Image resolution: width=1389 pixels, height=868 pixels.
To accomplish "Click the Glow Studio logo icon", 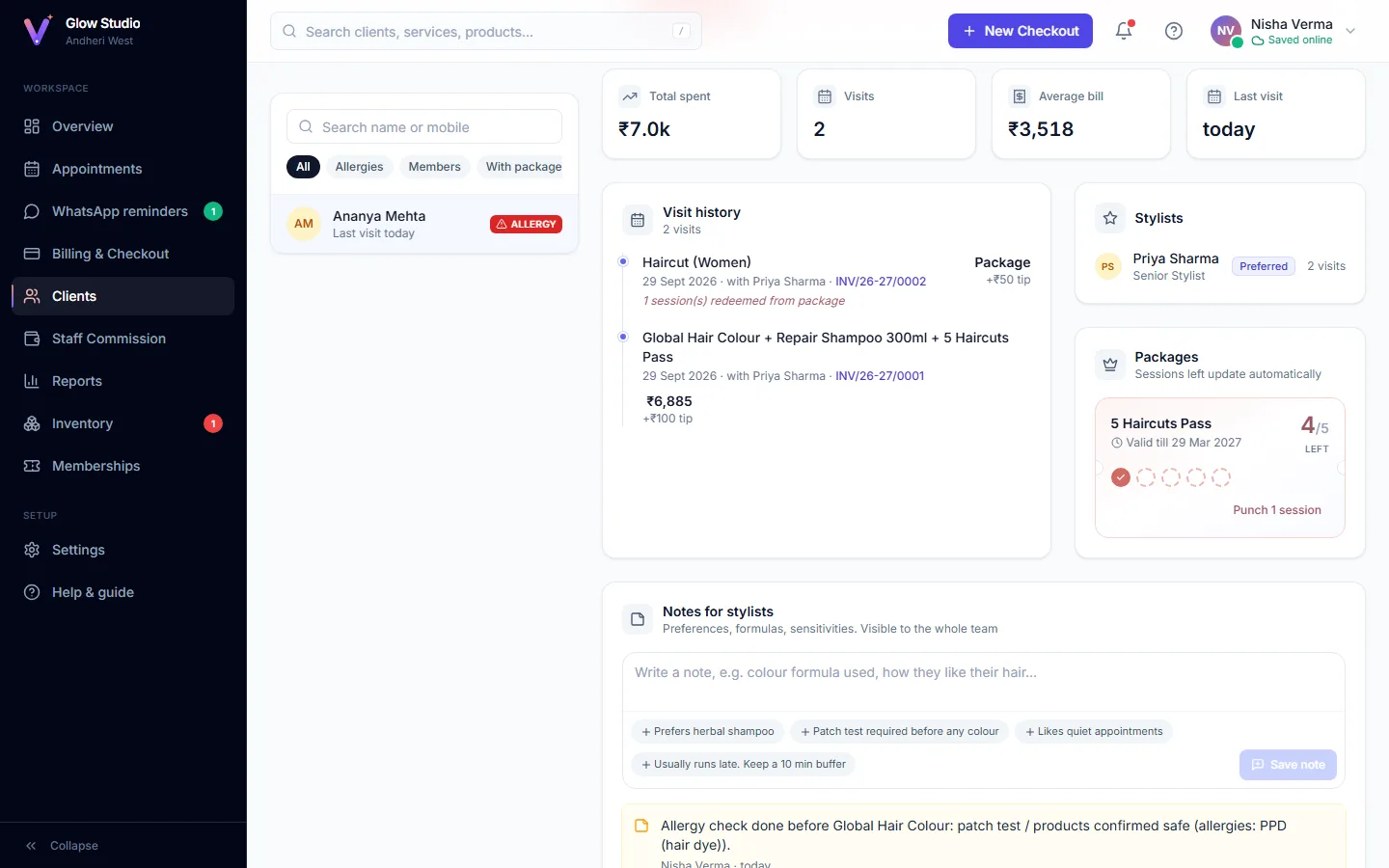I will pyautogui.click(x=38, y=31).
